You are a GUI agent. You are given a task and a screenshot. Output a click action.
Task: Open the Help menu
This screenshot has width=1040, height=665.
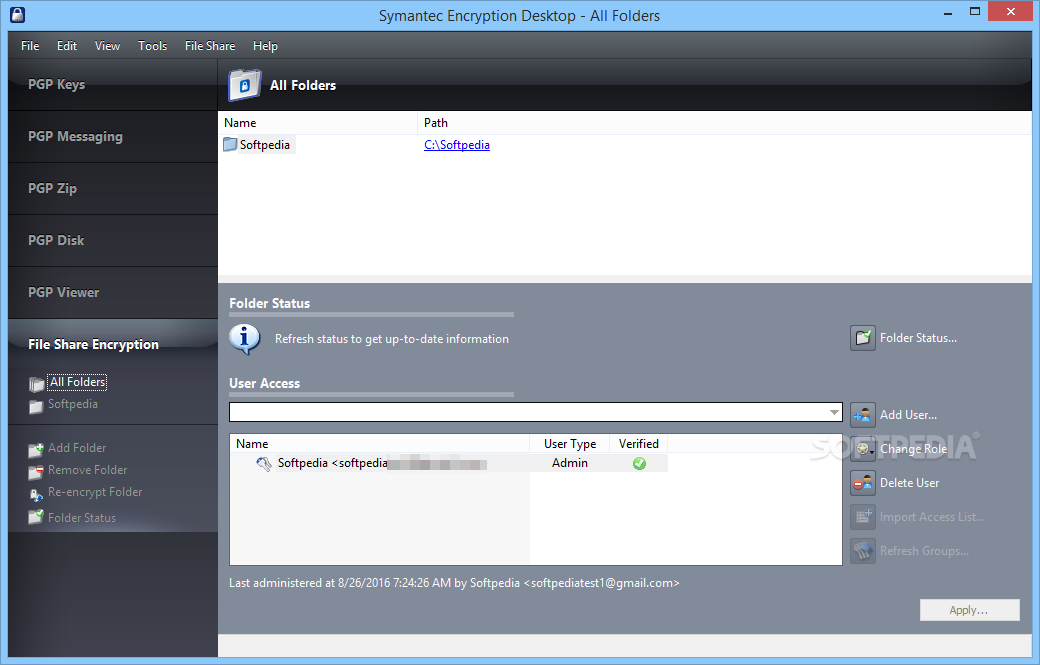tap(265, 46)
